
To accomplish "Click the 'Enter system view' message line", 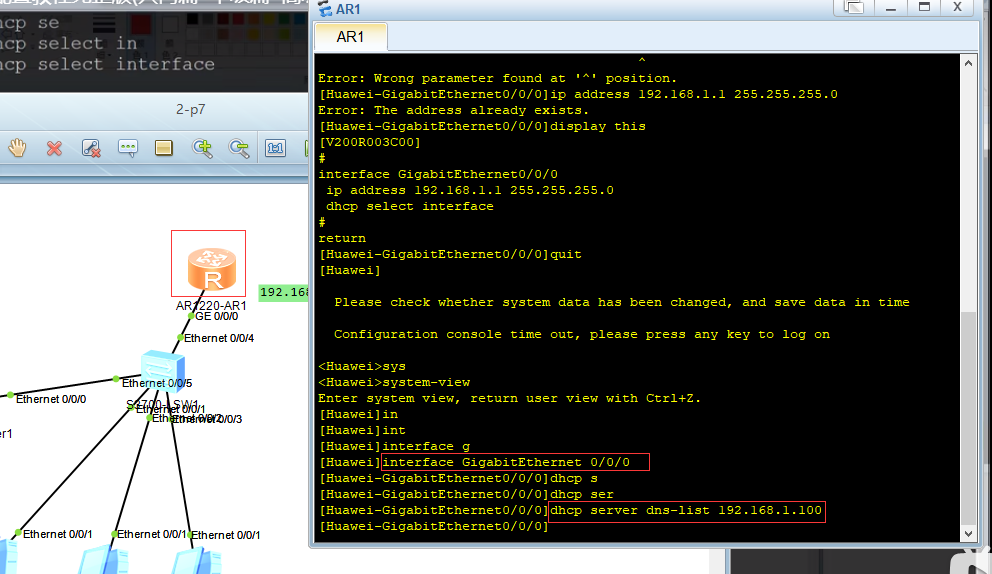I will tap(509, 399).
